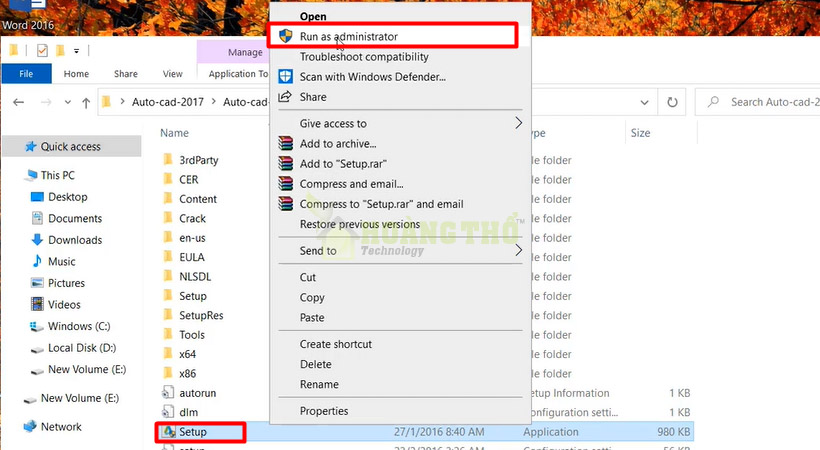Sort files by the Size column header
This screenshot has width=820, height=450.
(640, 133)
